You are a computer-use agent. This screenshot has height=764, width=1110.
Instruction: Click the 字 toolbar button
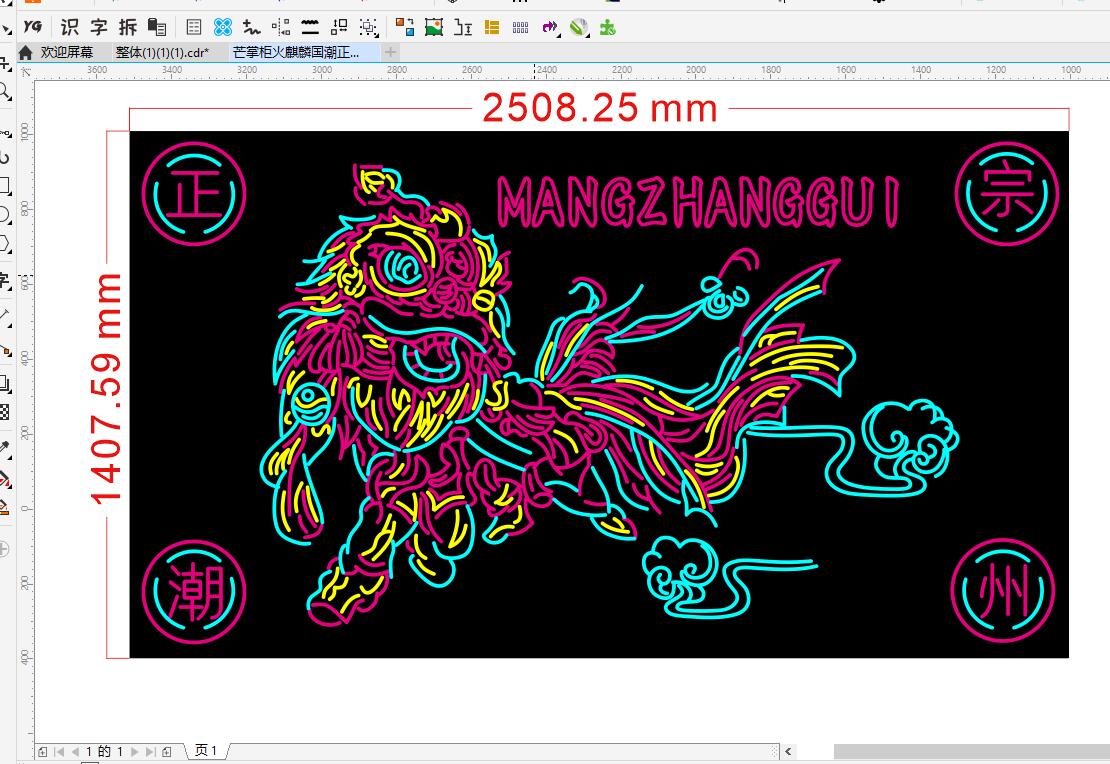click(x=98, y=27)
